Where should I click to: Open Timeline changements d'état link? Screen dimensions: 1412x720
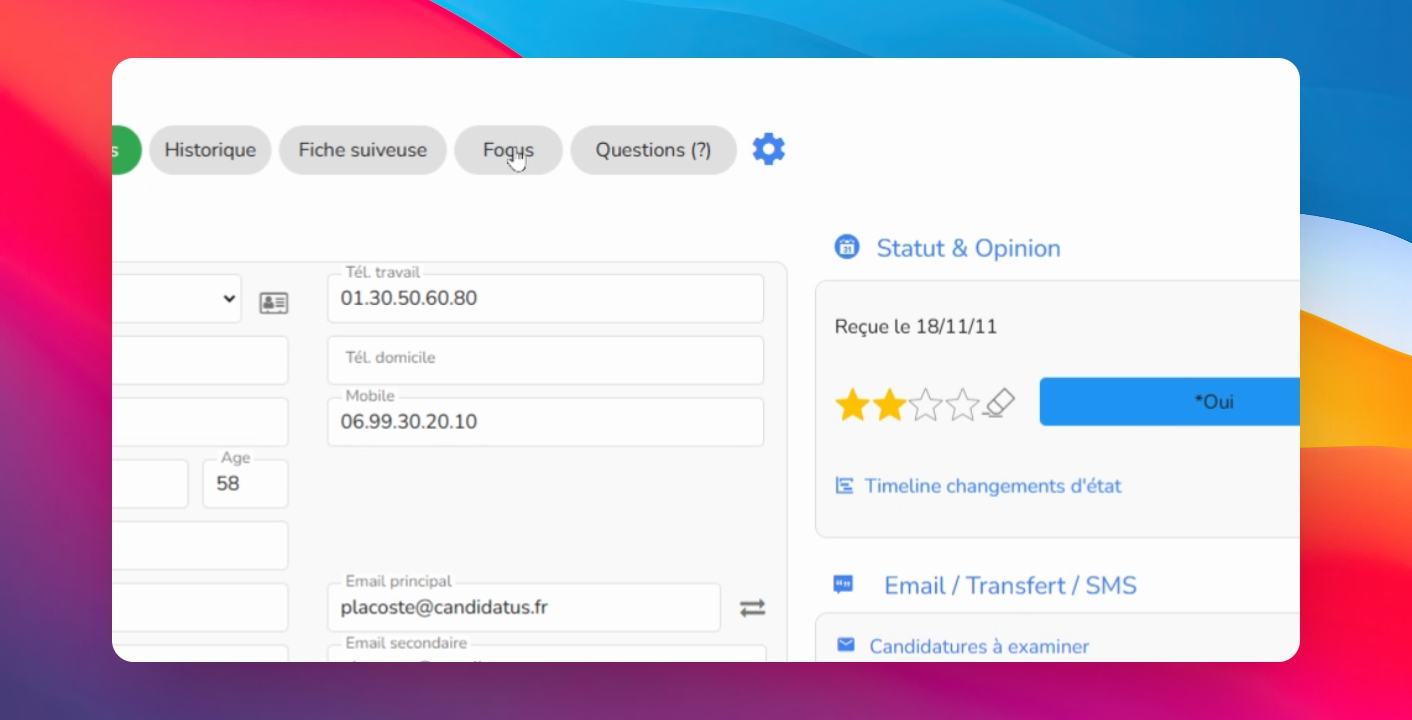click(x=992, y=486)
